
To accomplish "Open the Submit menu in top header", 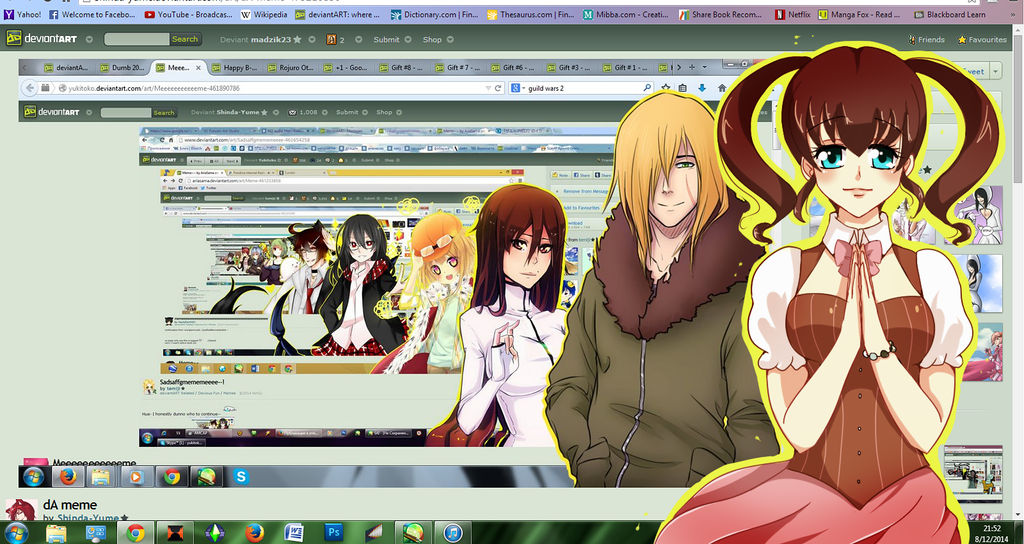I will 386,39.
